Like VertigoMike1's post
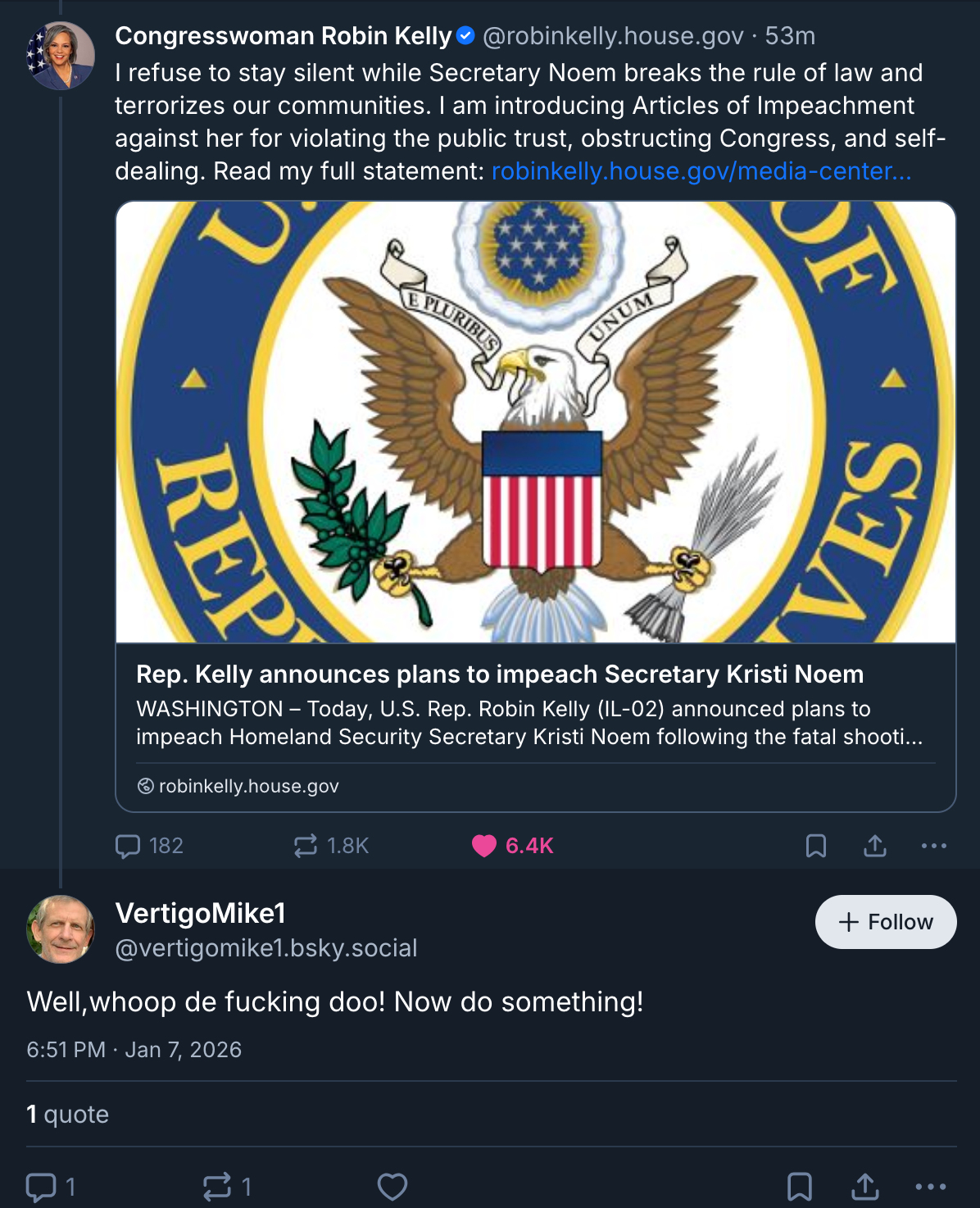This screenshot has height=1208, width=980. click(x=392, y=1187)
